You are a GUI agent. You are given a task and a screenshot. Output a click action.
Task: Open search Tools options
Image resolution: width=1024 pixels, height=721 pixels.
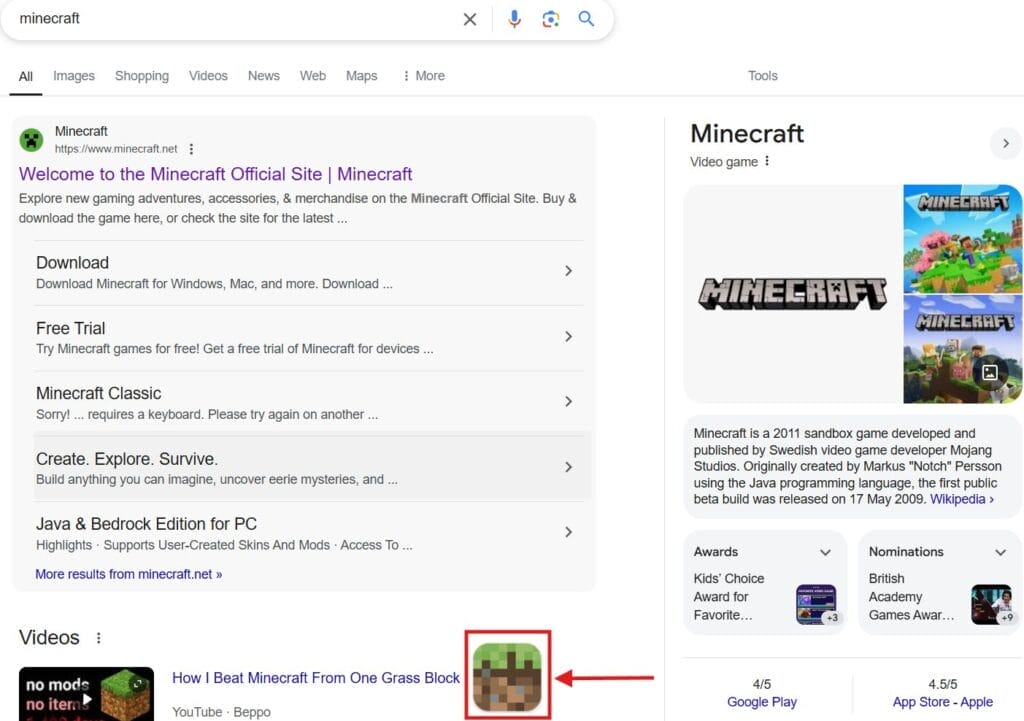point(762,76)
